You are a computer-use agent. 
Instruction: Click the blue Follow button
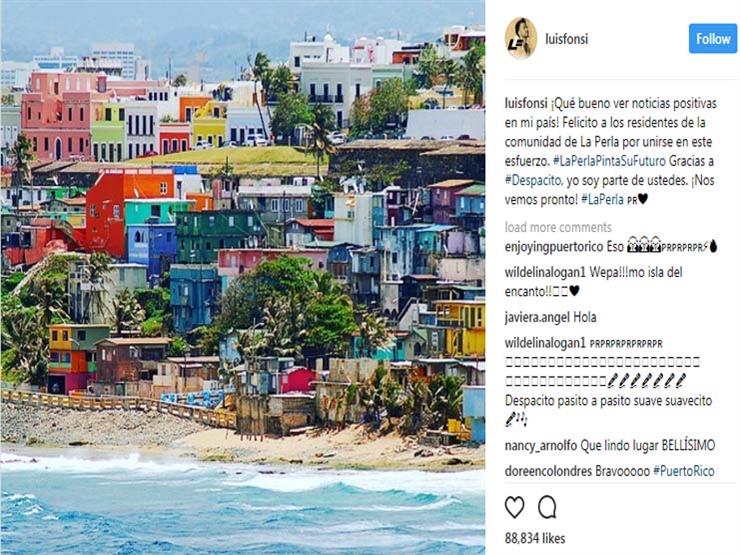713,39
